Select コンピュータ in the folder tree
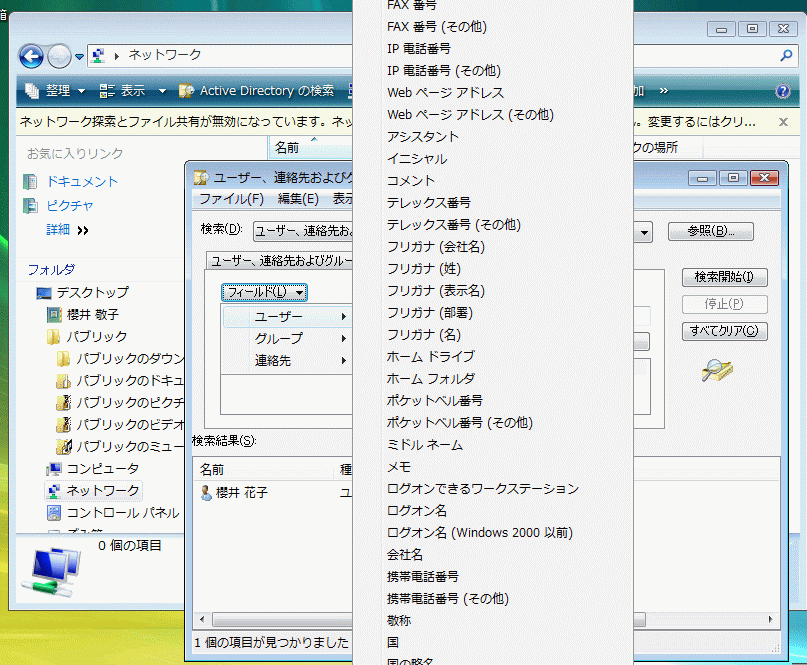 point(103,468)
